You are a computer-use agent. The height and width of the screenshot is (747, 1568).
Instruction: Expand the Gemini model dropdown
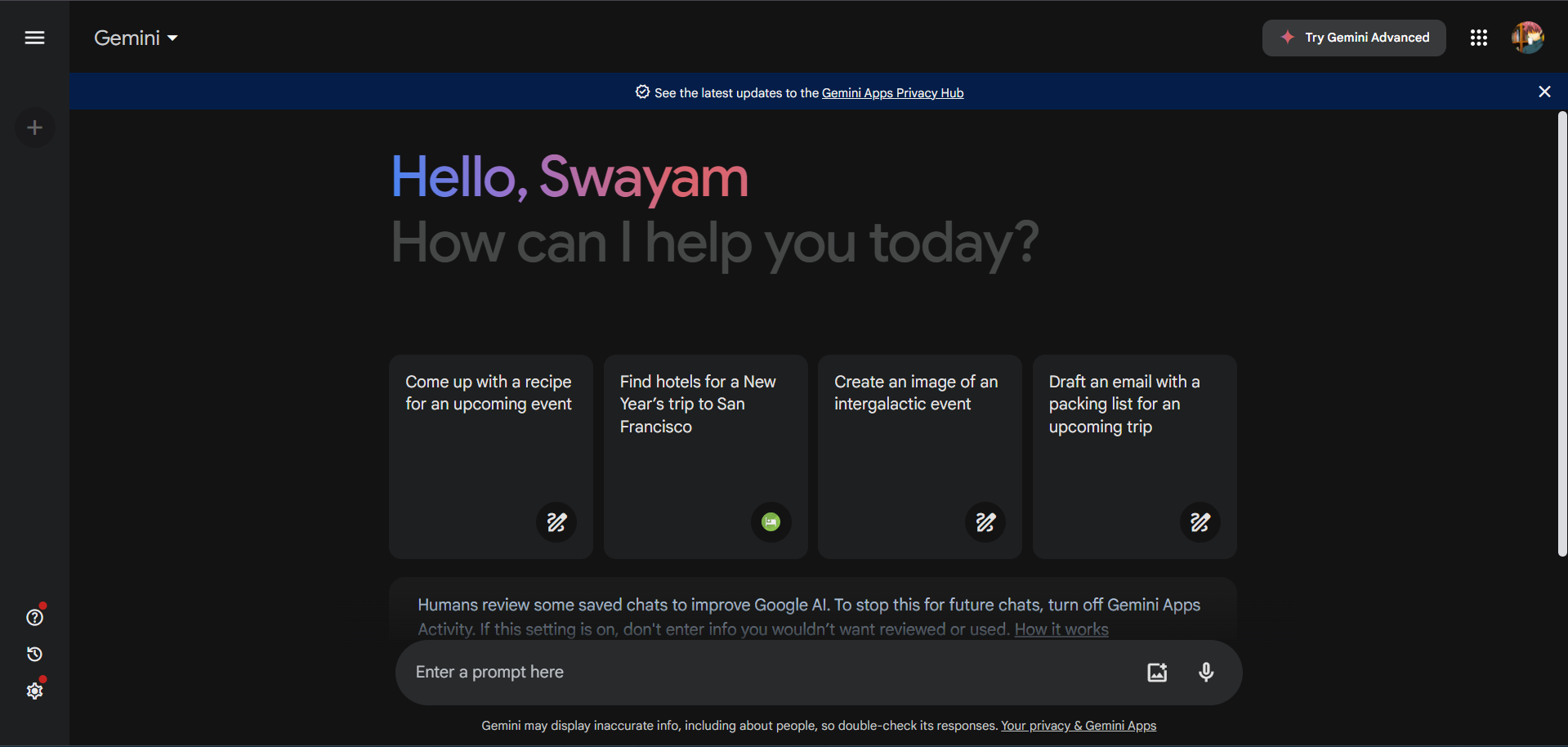tap(136, 38)
